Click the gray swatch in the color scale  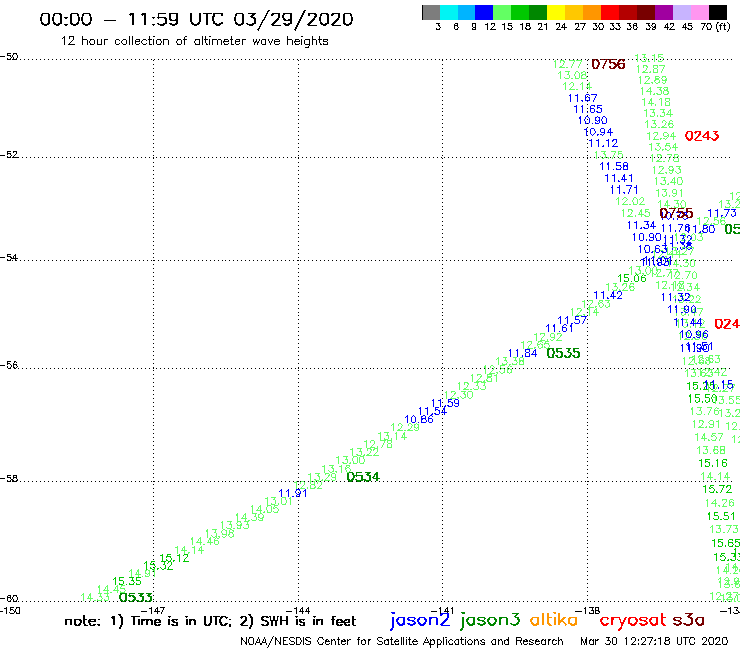(431, 12)
